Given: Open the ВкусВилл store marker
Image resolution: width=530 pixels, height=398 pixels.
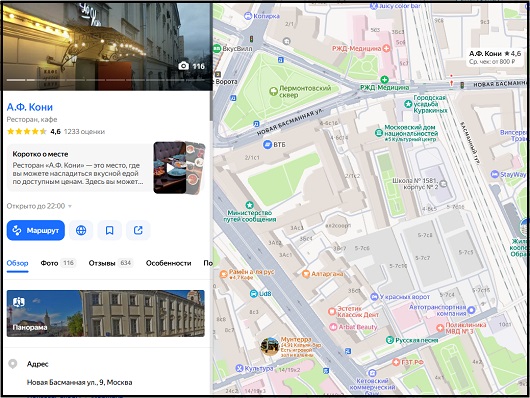Looking at the screenshot, I should pos(217,48).
